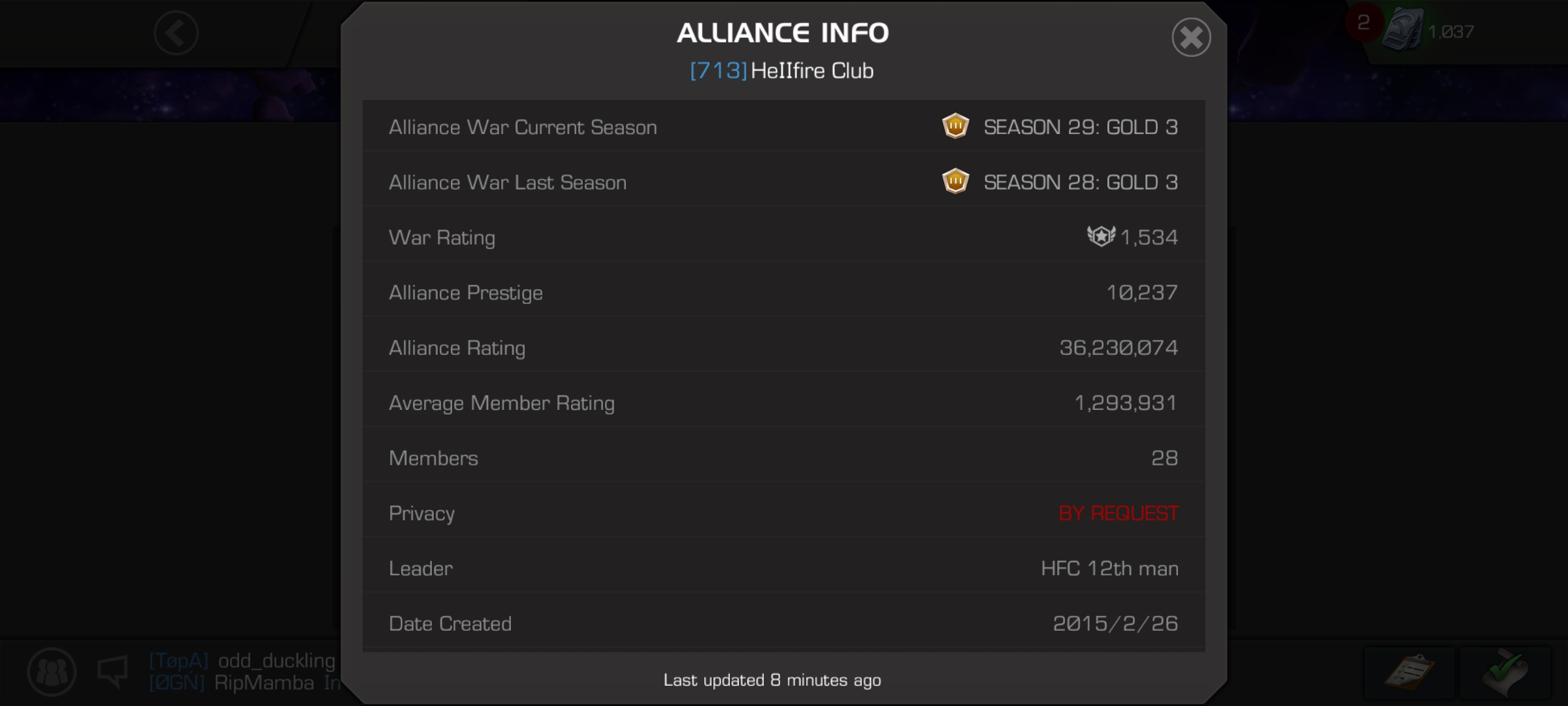Go back using the arrow icon
Screen dimensions: 1568x706
(x=176, y=33)
